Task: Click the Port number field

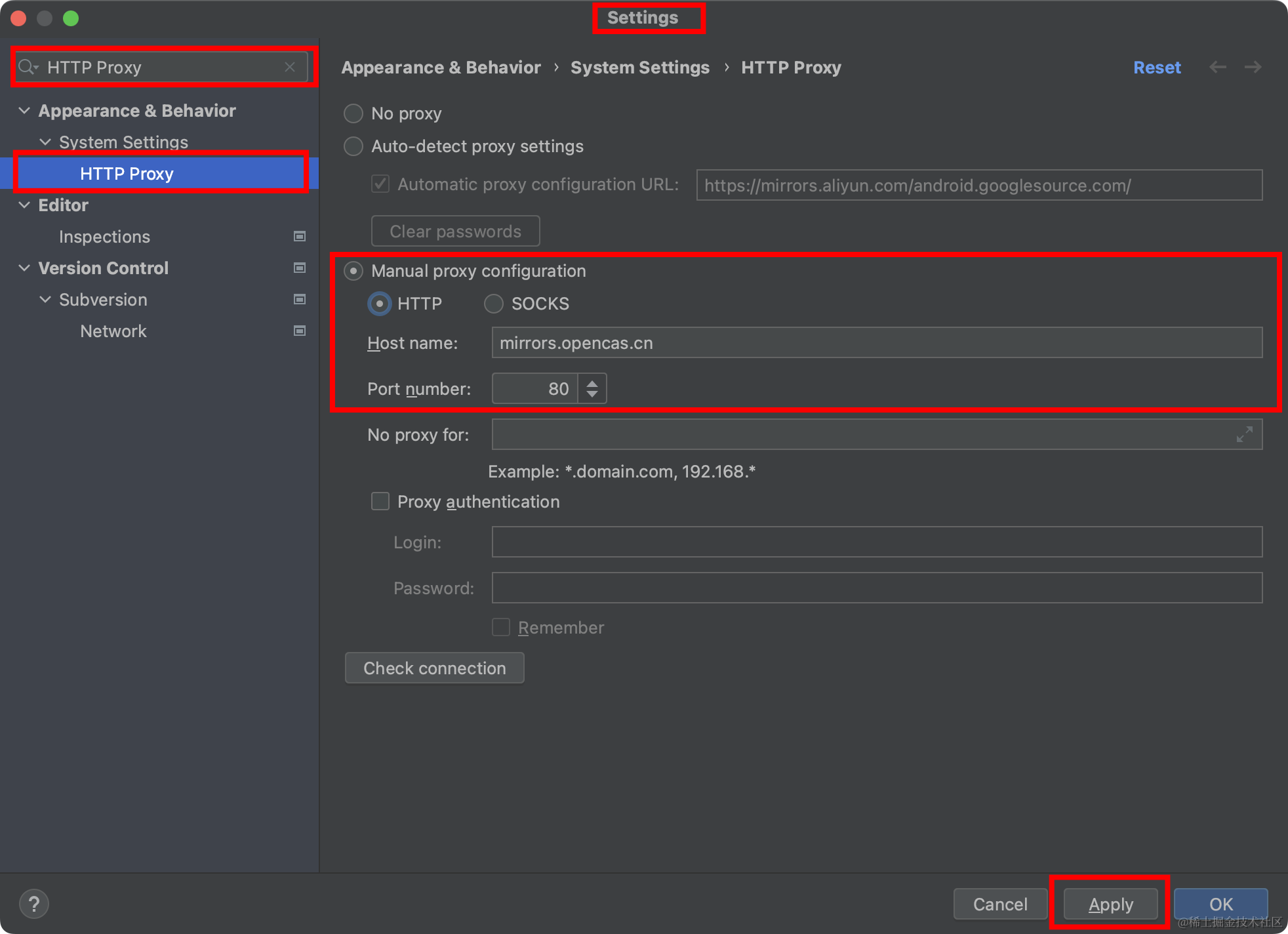Action: click(535, 388)
